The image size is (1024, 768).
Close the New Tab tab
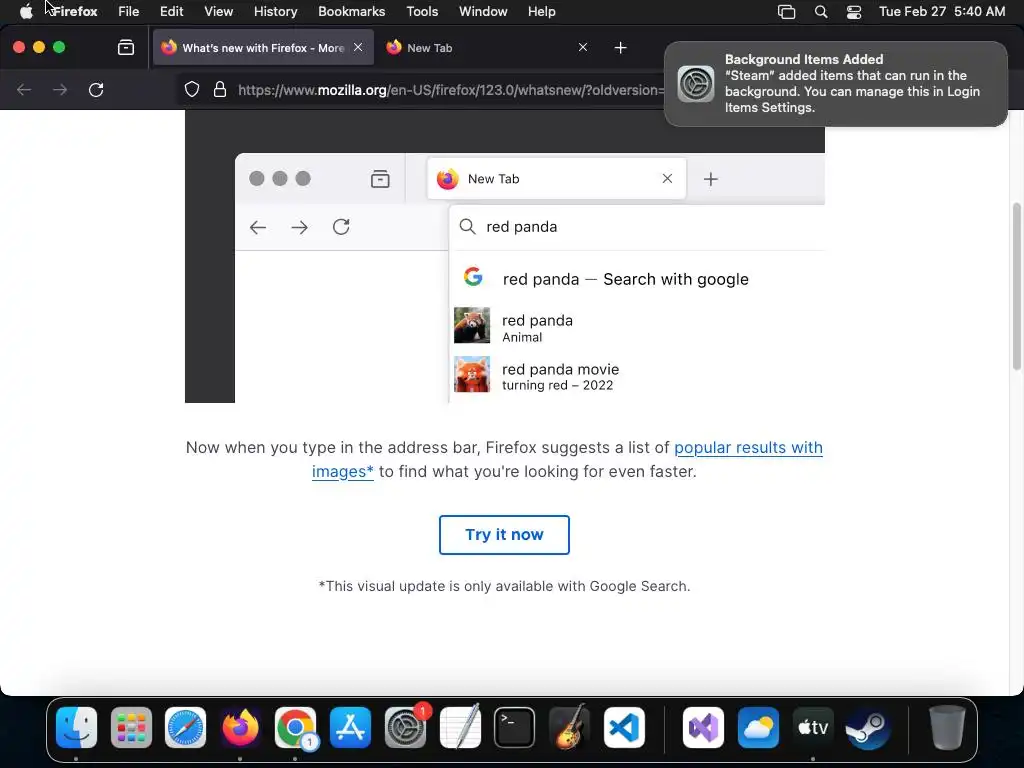click(583, 47)
